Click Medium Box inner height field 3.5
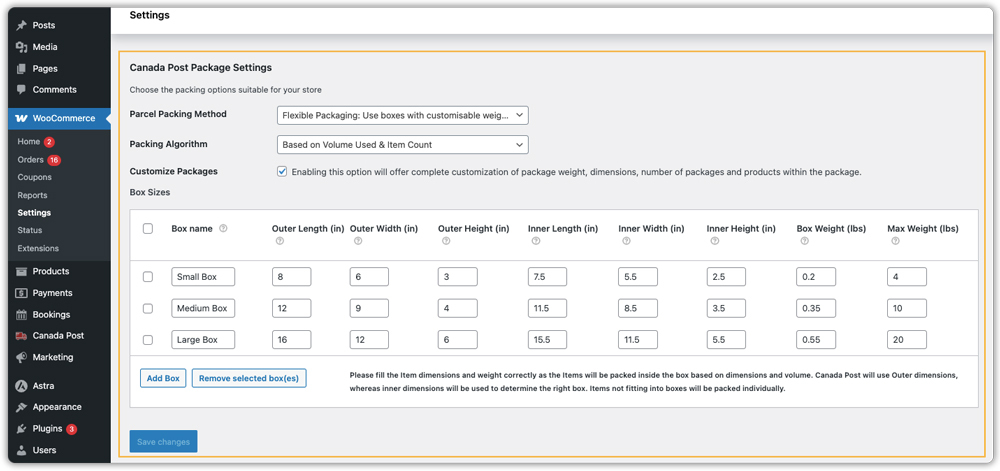1000x471 pixels. point(726,308)
